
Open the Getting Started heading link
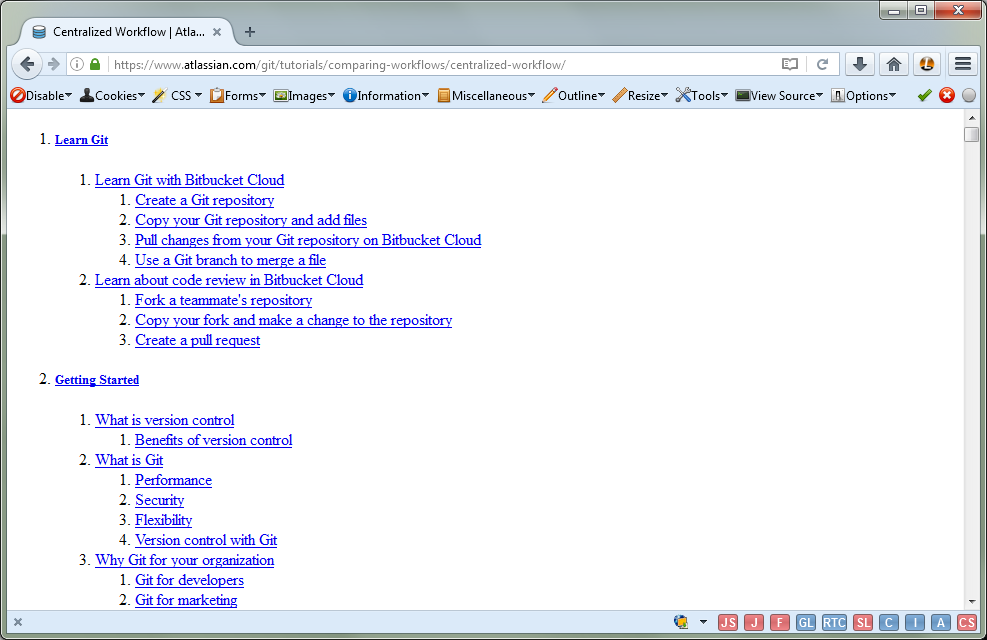[x=97, y=380]
